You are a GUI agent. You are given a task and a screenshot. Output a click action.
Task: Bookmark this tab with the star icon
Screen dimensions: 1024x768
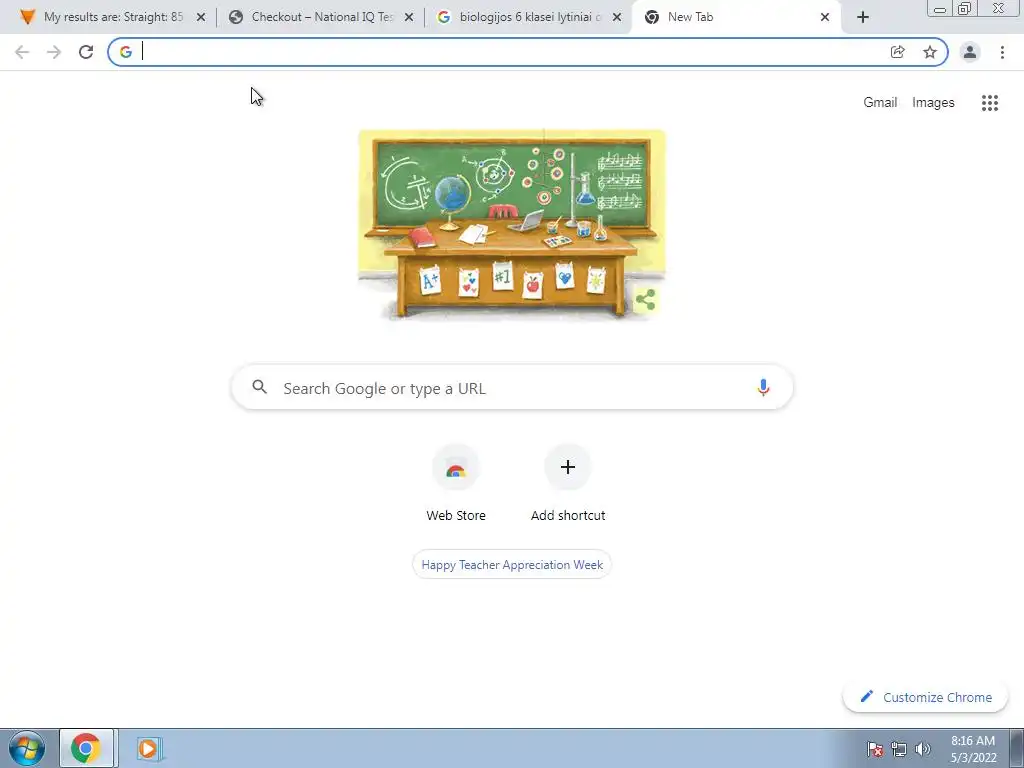(x=930, y=52)
